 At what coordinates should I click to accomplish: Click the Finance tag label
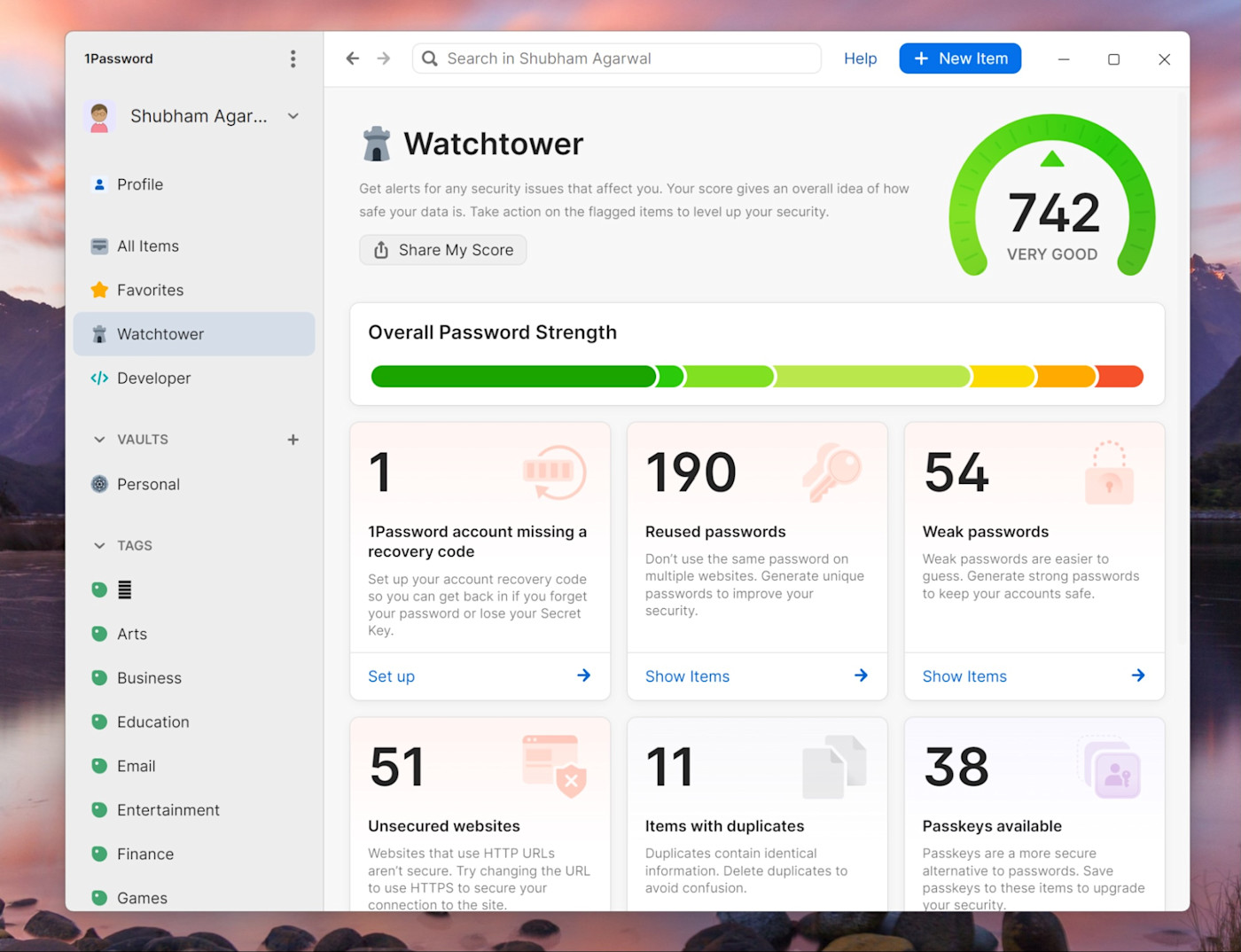tap(145, 854)
